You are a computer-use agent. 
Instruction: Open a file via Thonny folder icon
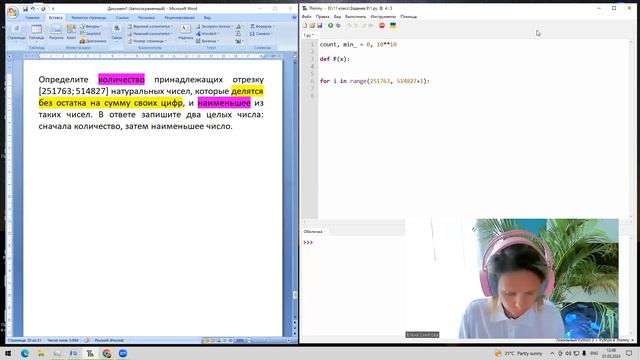pos(312,25)
